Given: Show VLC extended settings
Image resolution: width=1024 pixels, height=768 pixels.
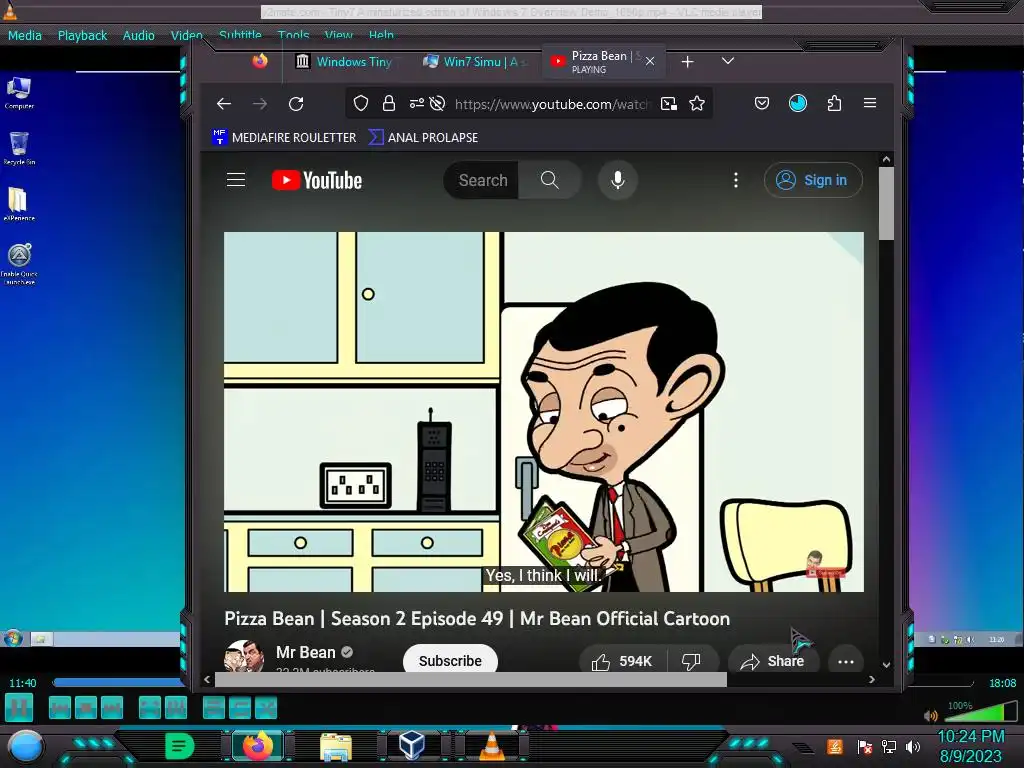Looking at the screenshot, I should click(176, 708).
